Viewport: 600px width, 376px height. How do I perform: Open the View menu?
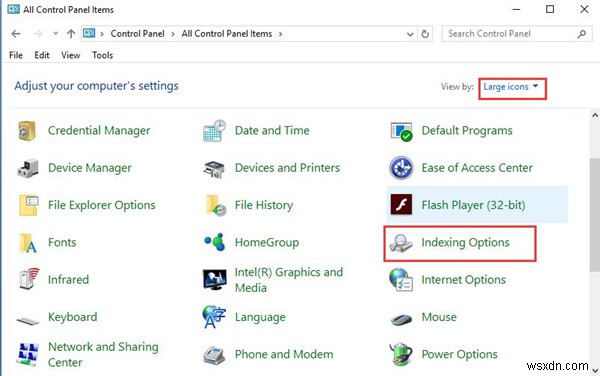tap(71, 55)
